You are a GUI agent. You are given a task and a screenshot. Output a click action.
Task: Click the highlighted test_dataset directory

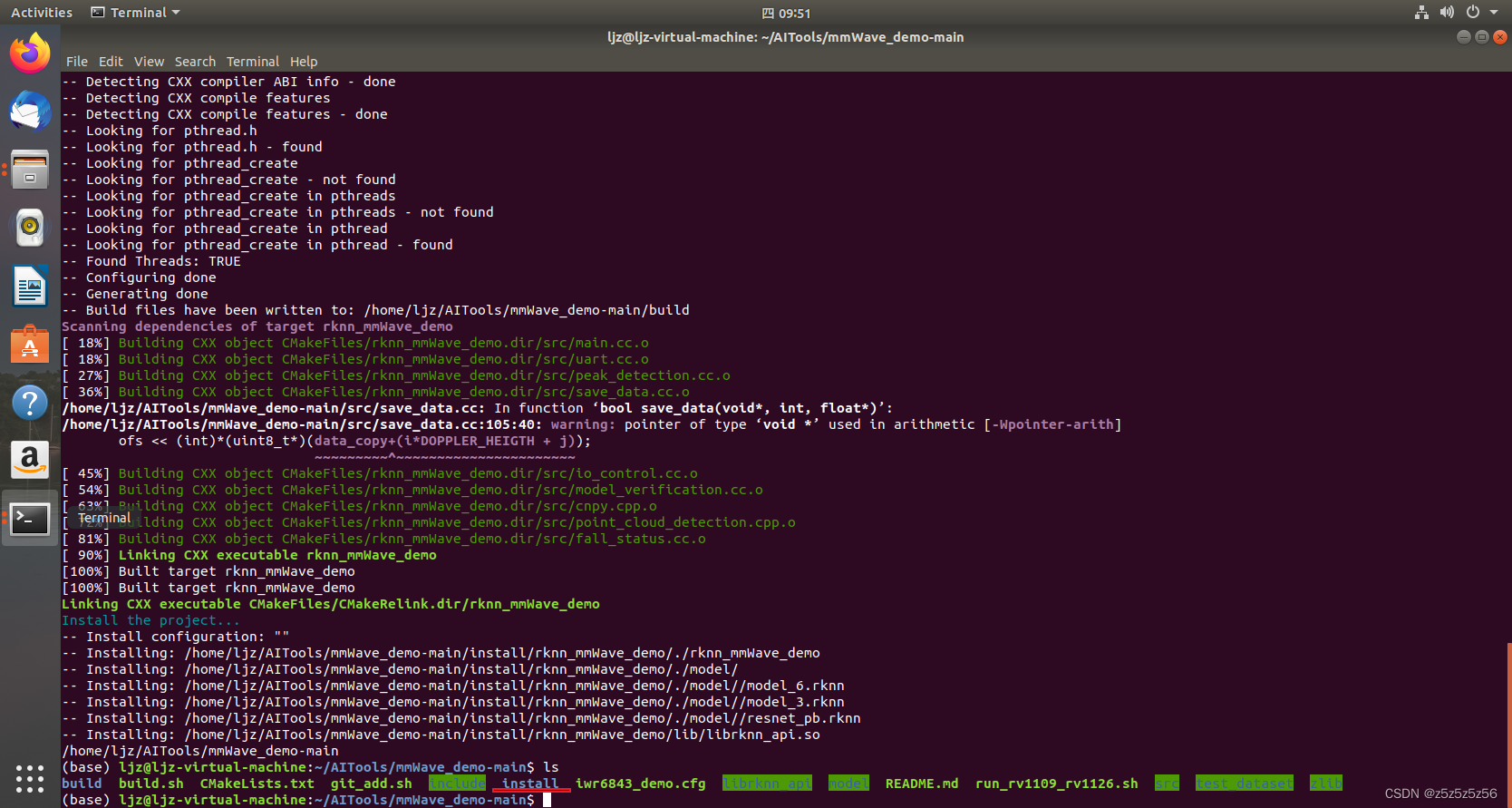[x=1245, y=784]
